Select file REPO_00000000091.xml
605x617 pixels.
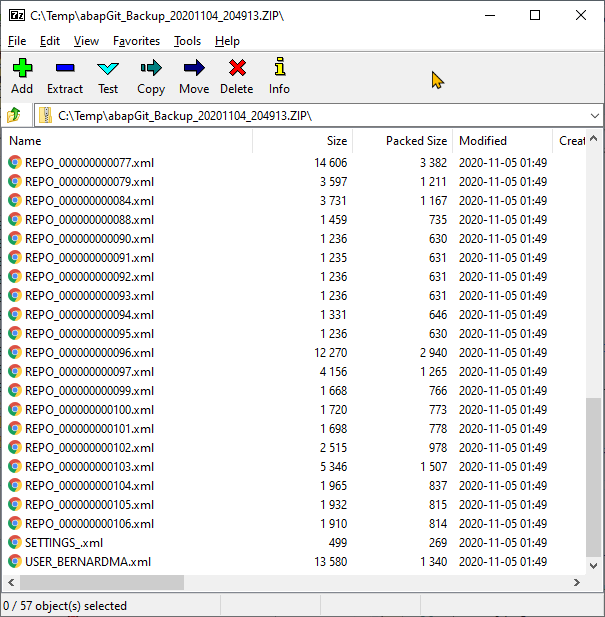click(89, 258)
